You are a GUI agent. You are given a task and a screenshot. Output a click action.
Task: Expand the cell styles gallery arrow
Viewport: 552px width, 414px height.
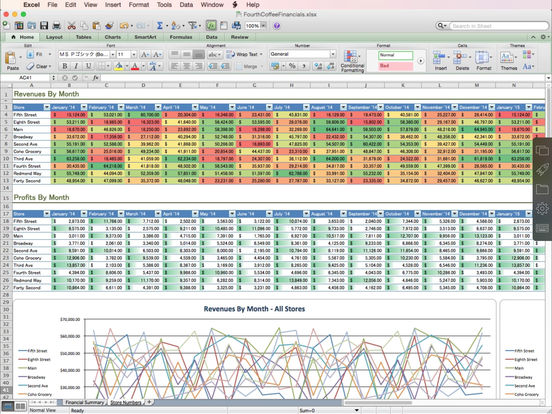click(x=420, y=61)
